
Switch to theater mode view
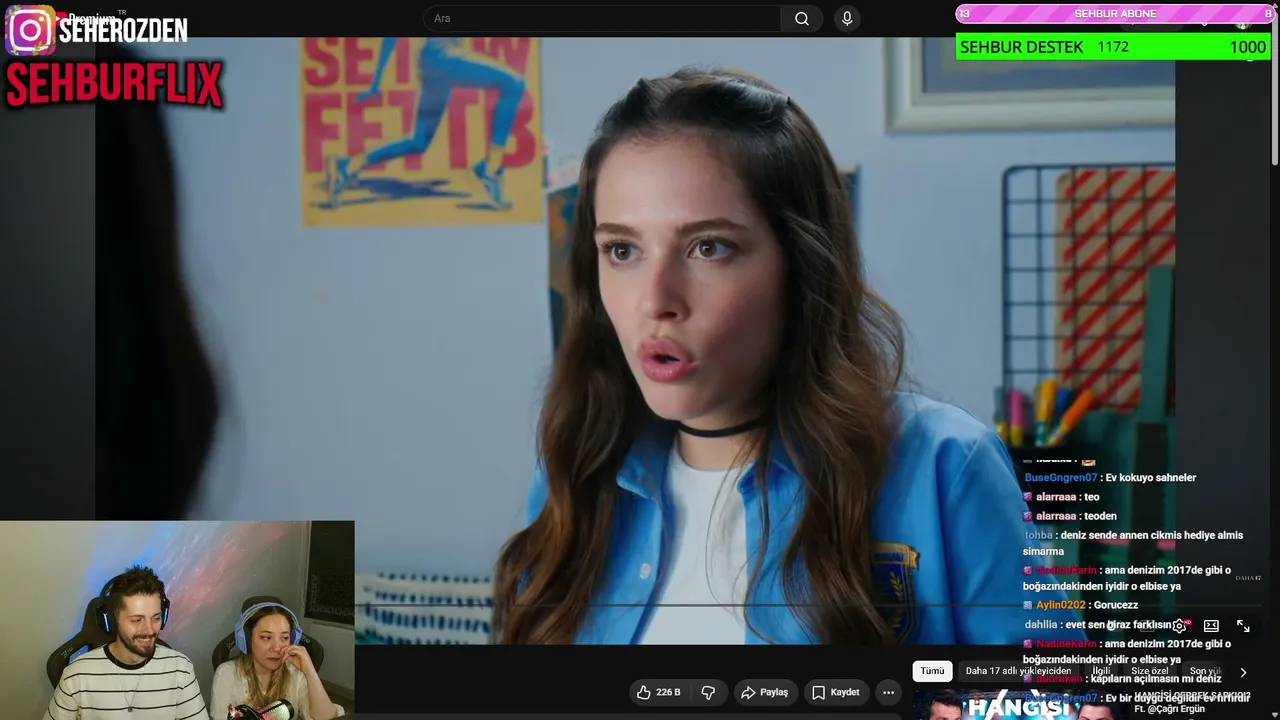pyautogui.click(x=1211, y=626)
